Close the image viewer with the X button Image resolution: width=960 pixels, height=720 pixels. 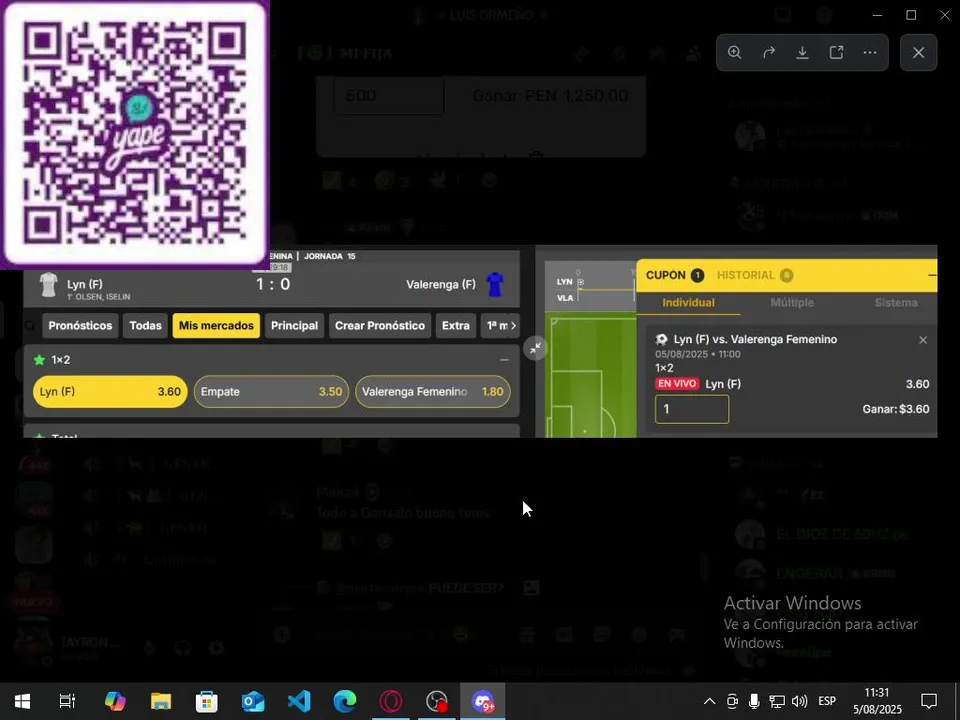click(918, 53)
